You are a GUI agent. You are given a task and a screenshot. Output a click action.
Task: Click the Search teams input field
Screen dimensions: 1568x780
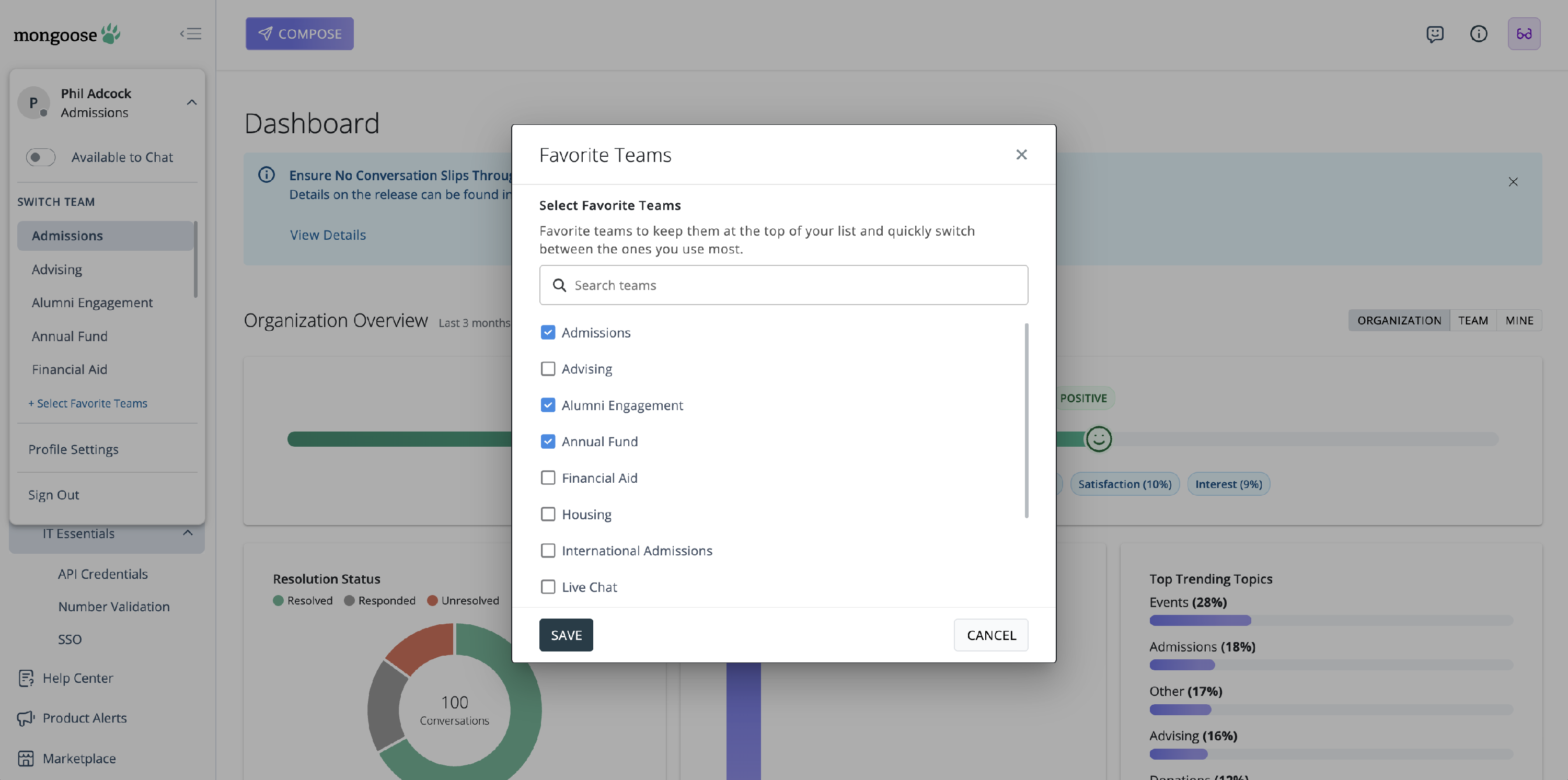[783, 285]
